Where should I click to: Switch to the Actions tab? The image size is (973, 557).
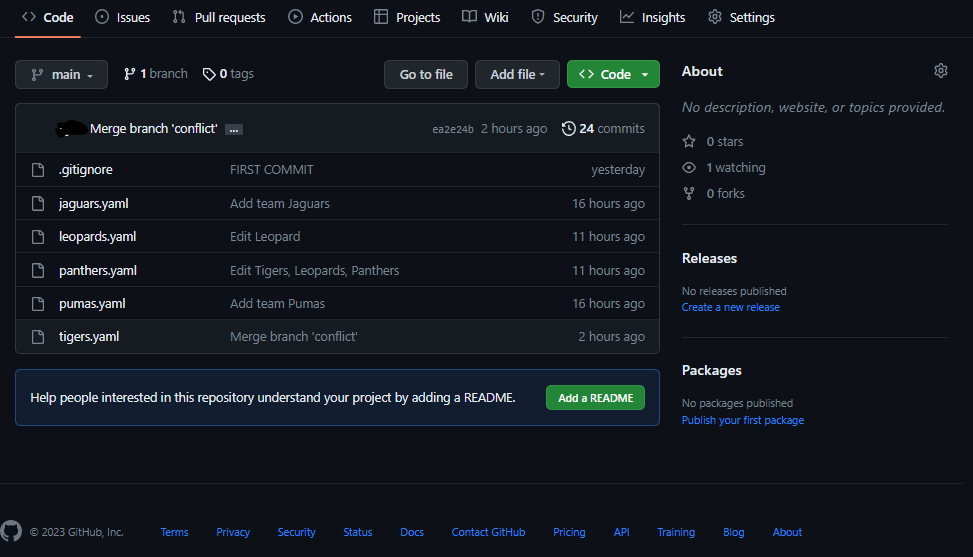click(x=320, y=17)
